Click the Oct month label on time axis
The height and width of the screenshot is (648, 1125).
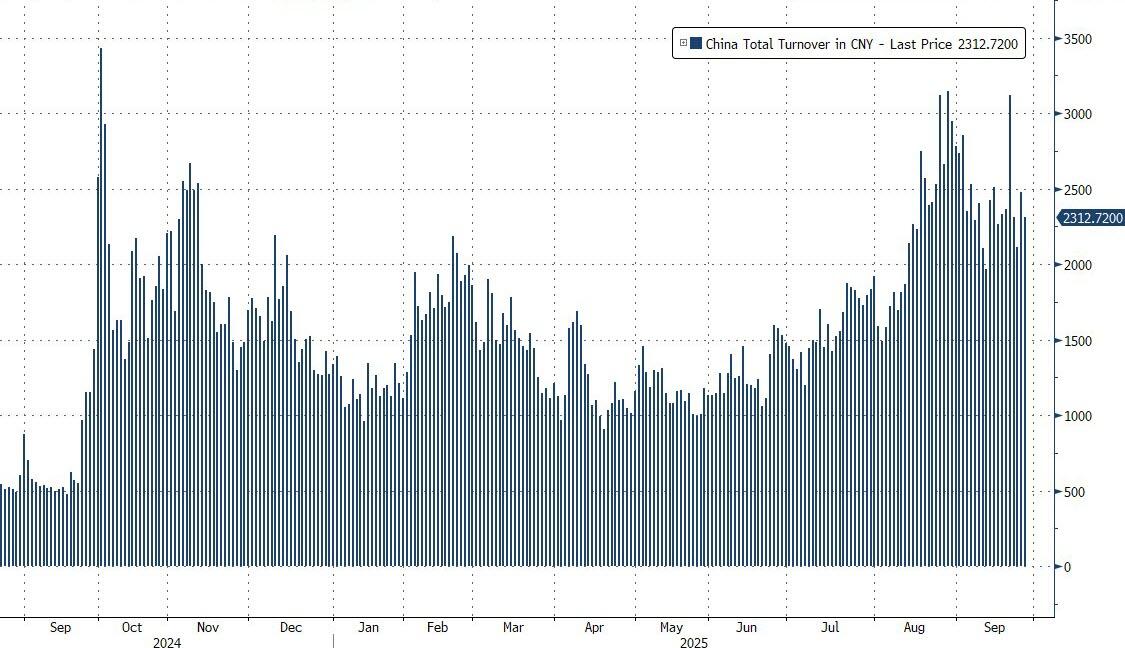[x=132, y=627]
